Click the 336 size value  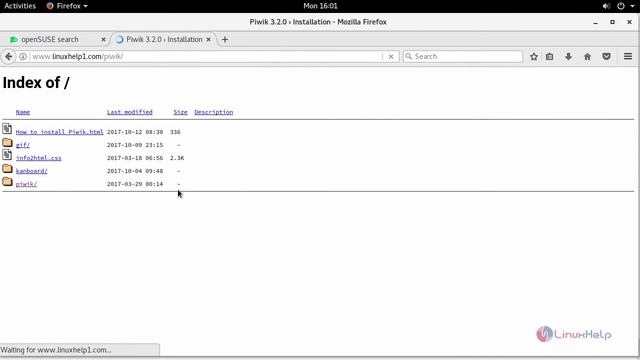[x=175, y=132]
